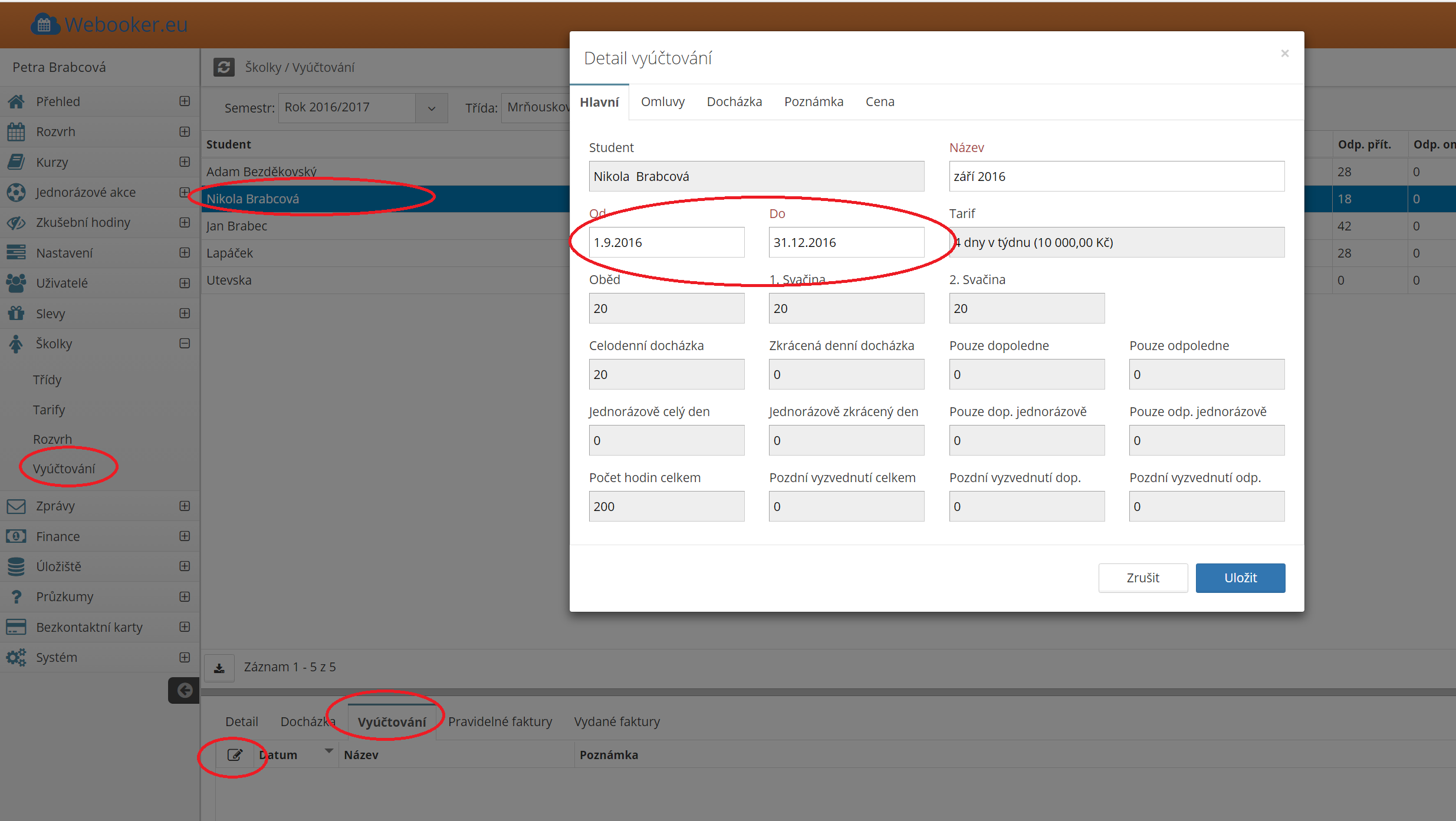Switch to the Cena tab

point(880,102)
